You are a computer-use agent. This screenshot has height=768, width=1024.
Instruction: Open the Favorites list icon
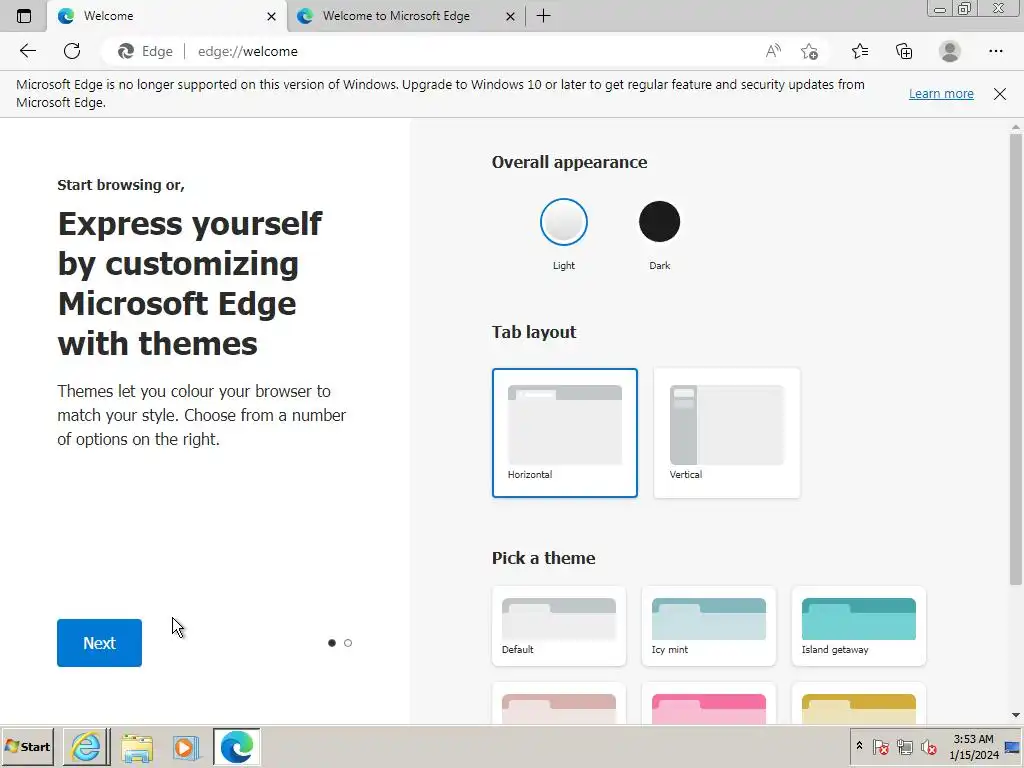click(x=860, y=51)
